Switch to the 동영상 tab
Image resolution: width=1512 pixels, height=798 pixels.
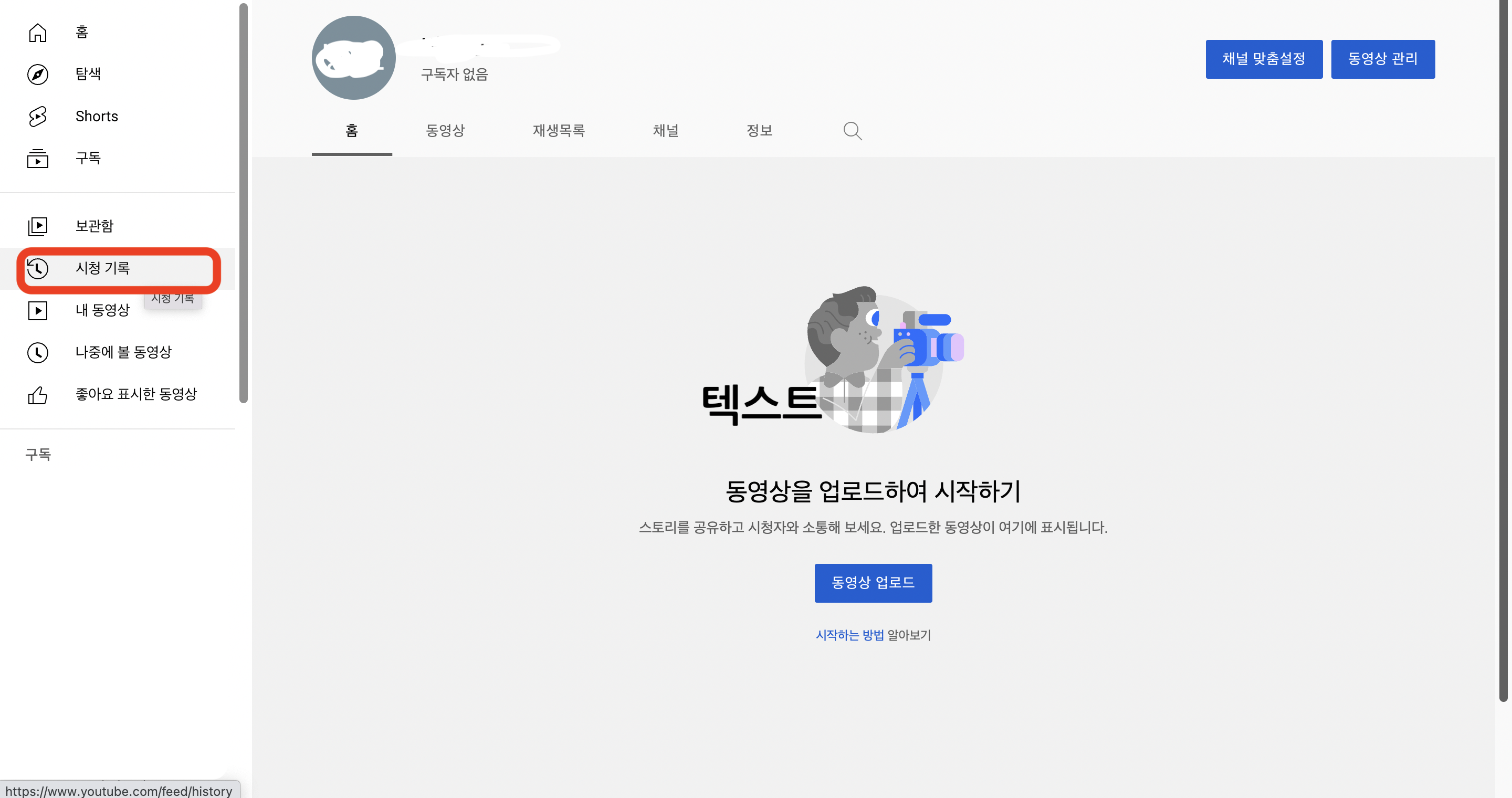tap(445, 130)
